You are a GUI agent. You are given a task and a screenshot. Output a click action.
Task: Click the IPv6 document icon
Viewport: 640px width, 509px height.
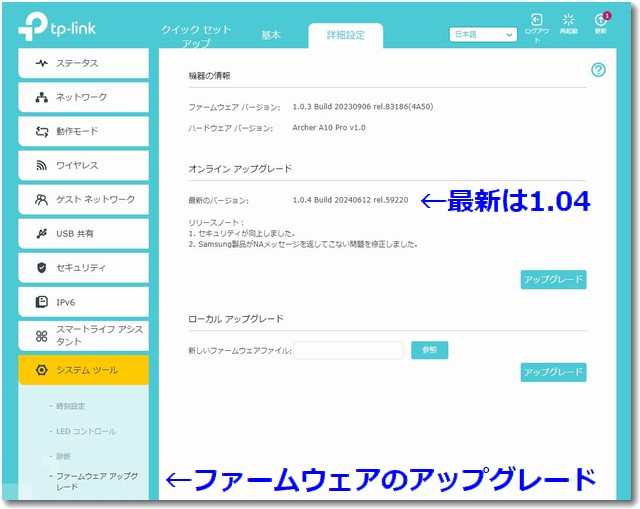point(41,302)
